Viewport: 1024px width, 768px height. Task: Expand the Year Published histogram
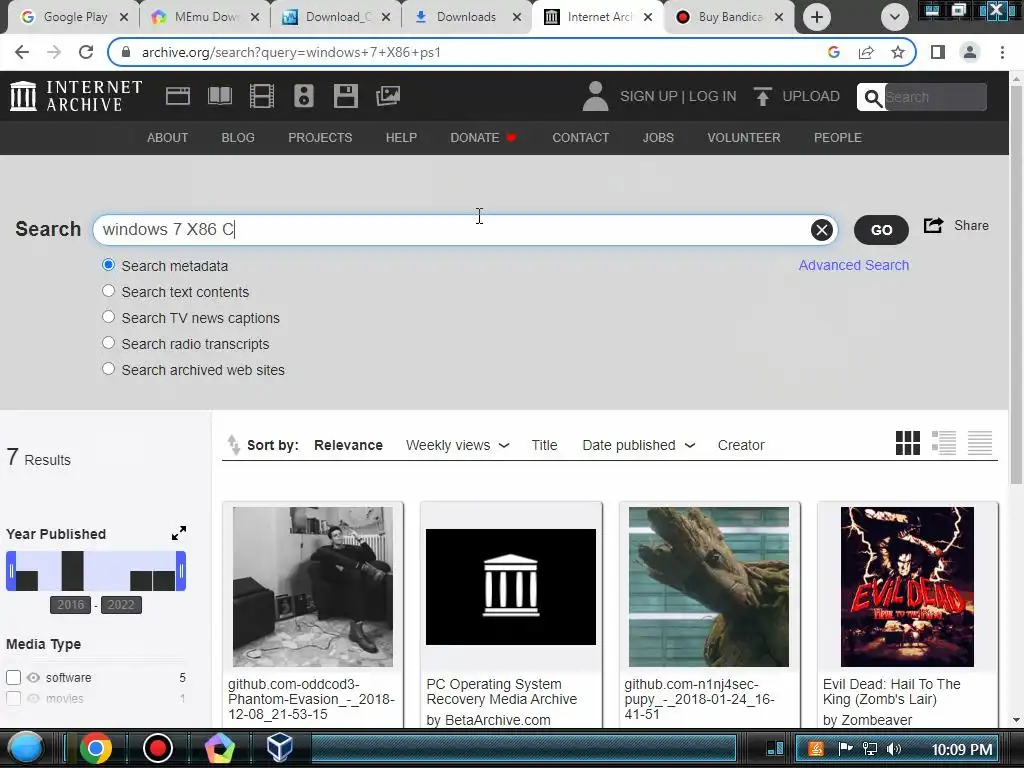[x=179, y=533]
